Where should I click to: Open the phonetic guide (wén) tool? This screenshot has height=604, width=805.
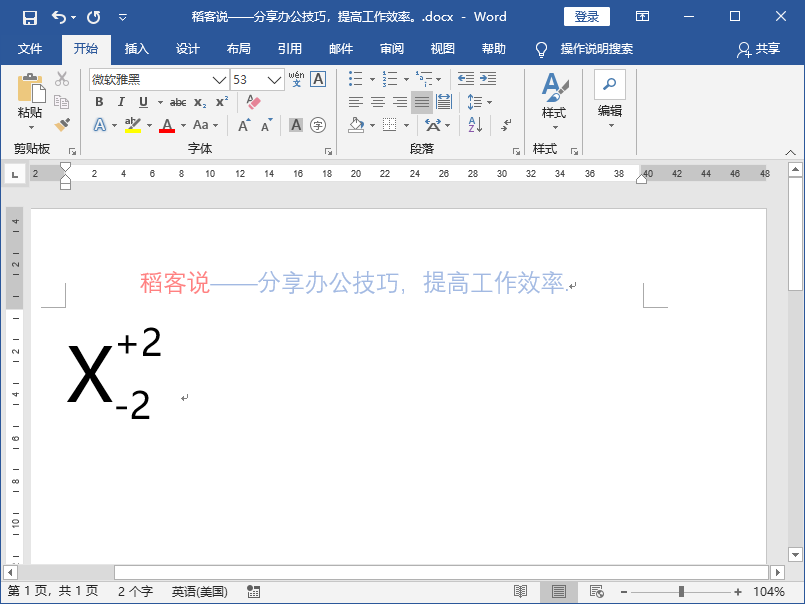pyautogui.click(x=296, y=79)
